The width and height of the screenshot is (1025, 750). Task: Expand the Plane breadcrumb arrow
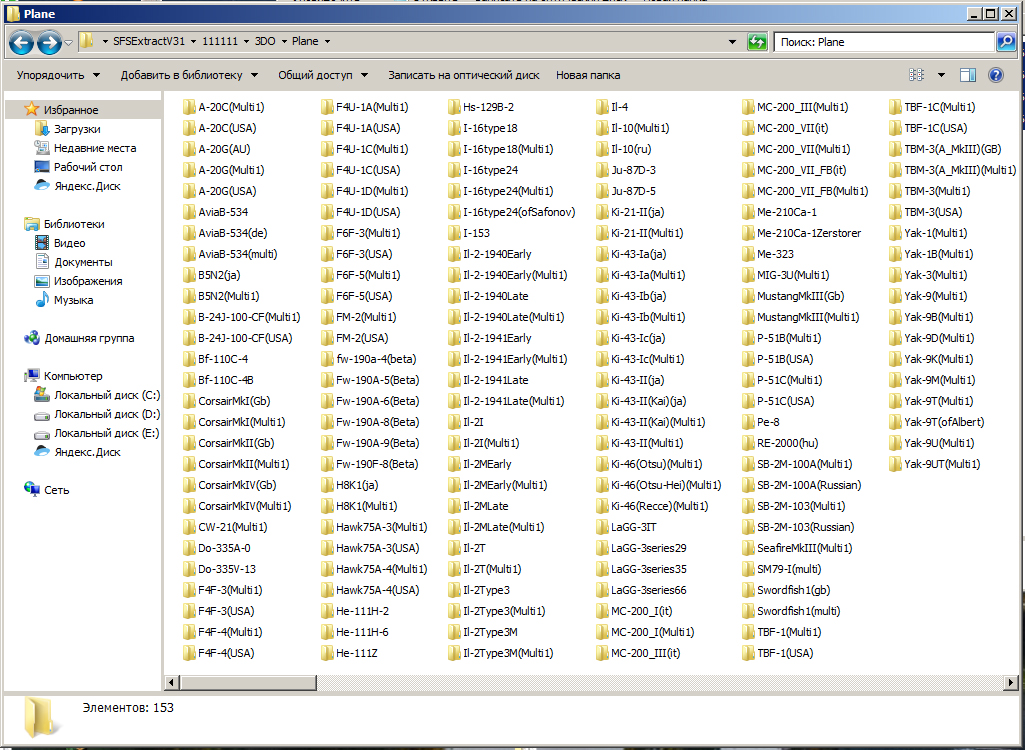pos(328,41)
